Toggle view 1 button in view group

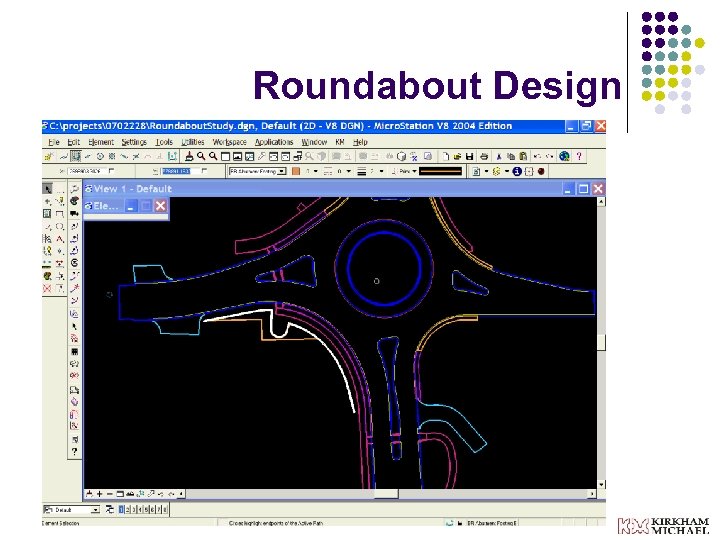[x=121, y=510]
